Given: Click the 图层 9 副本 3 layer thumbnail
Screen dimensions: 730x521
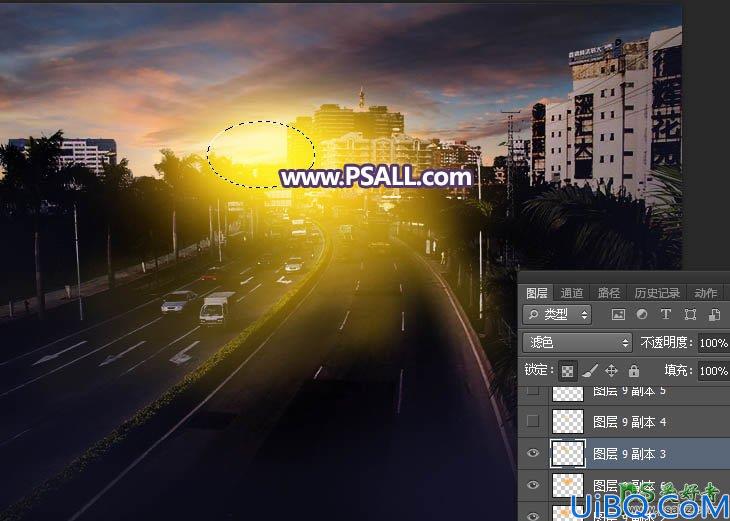Looking at the screenshot, I should 568,453.
